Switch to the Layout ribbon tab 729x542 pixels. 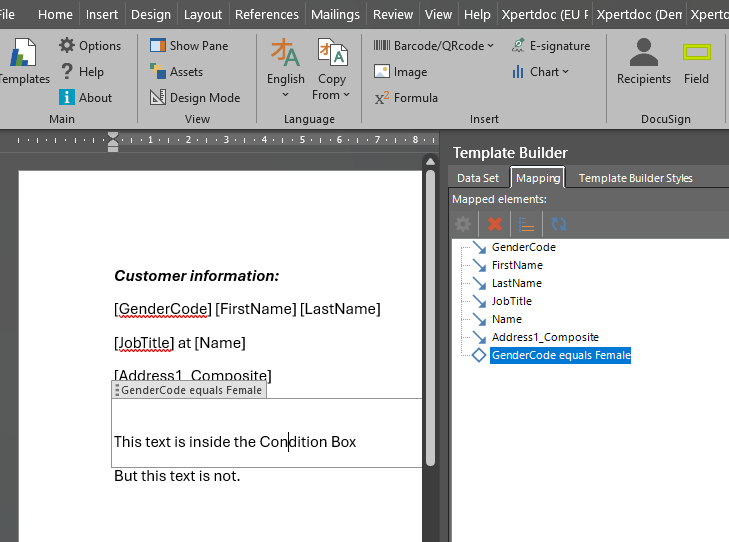[203, 14]
